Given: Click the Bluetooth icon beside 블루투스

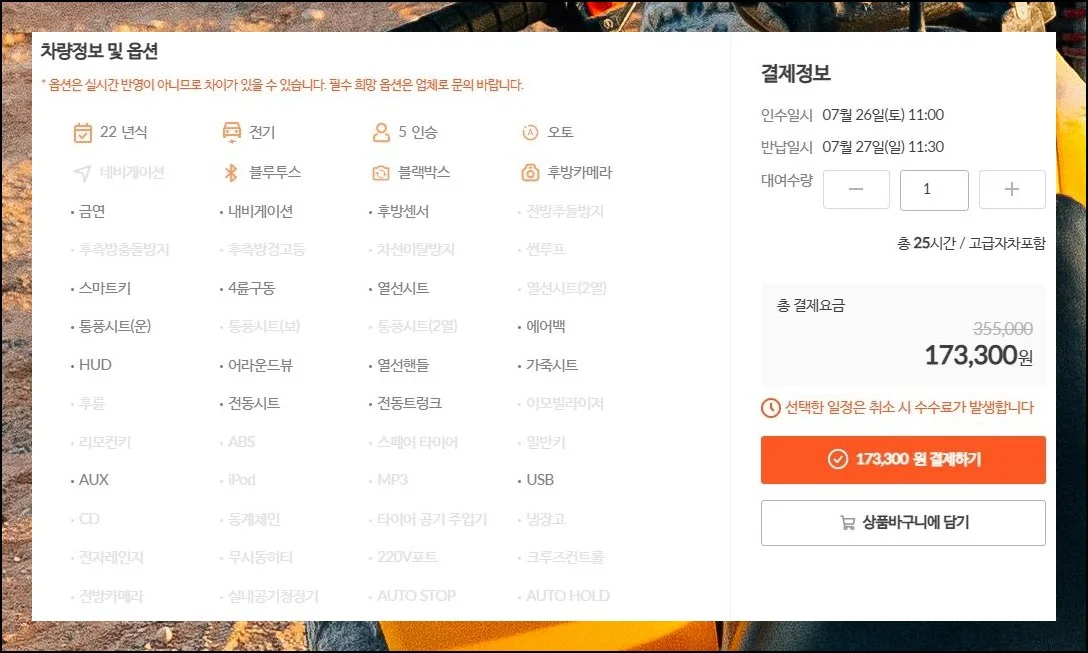Looking at the screenshot, I should click(231, 173).
